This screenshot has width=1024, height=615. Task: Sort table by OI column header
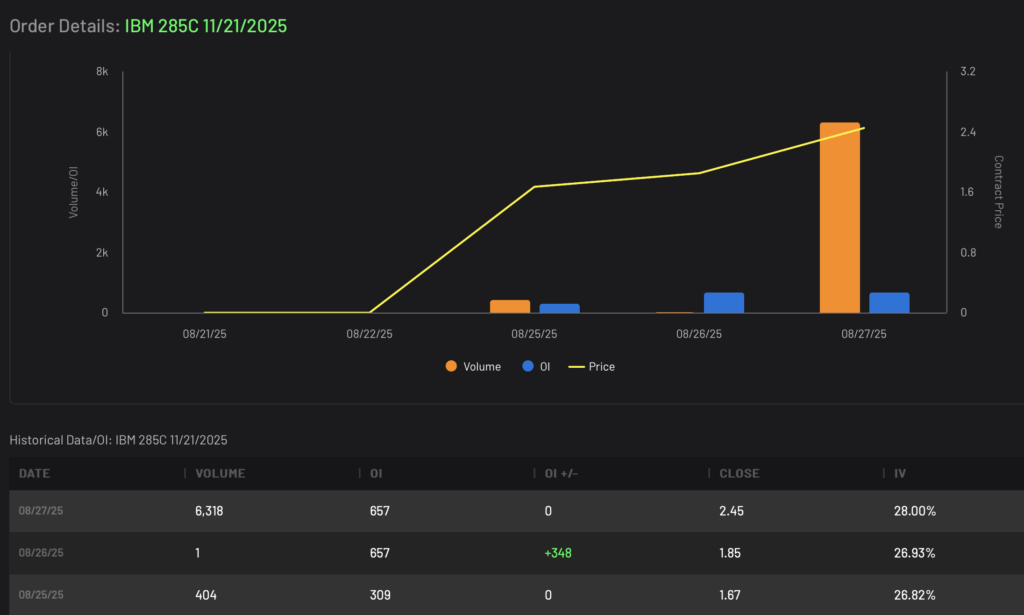(x=376, y=473)
